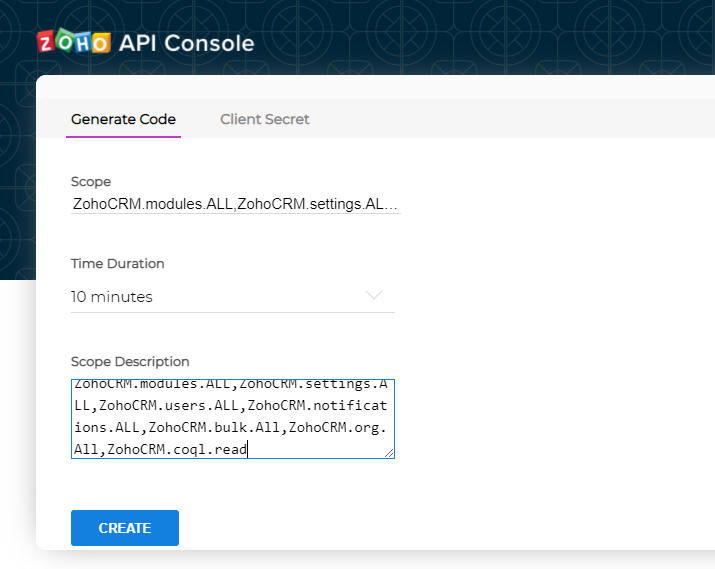
Task: Click the API Console title text
Action: (187, 43)
